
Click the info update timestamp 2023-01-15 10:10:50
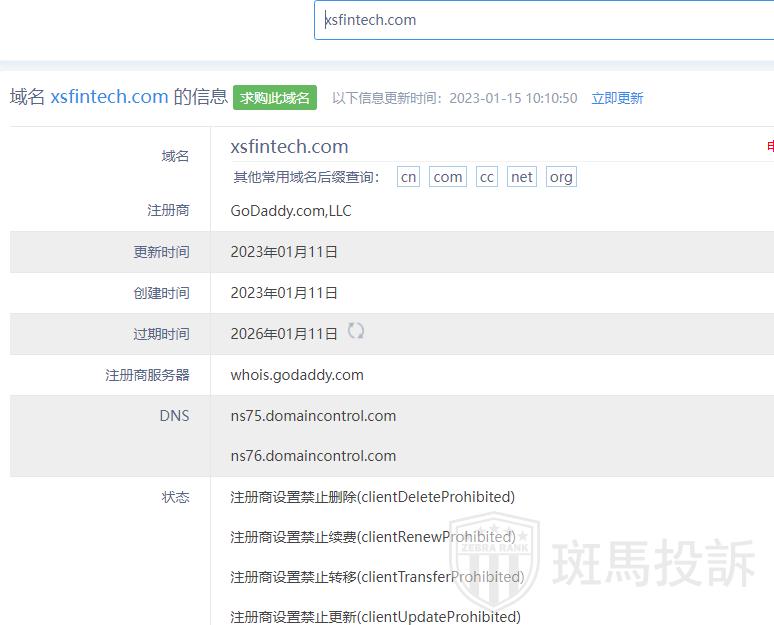(513, 98)
